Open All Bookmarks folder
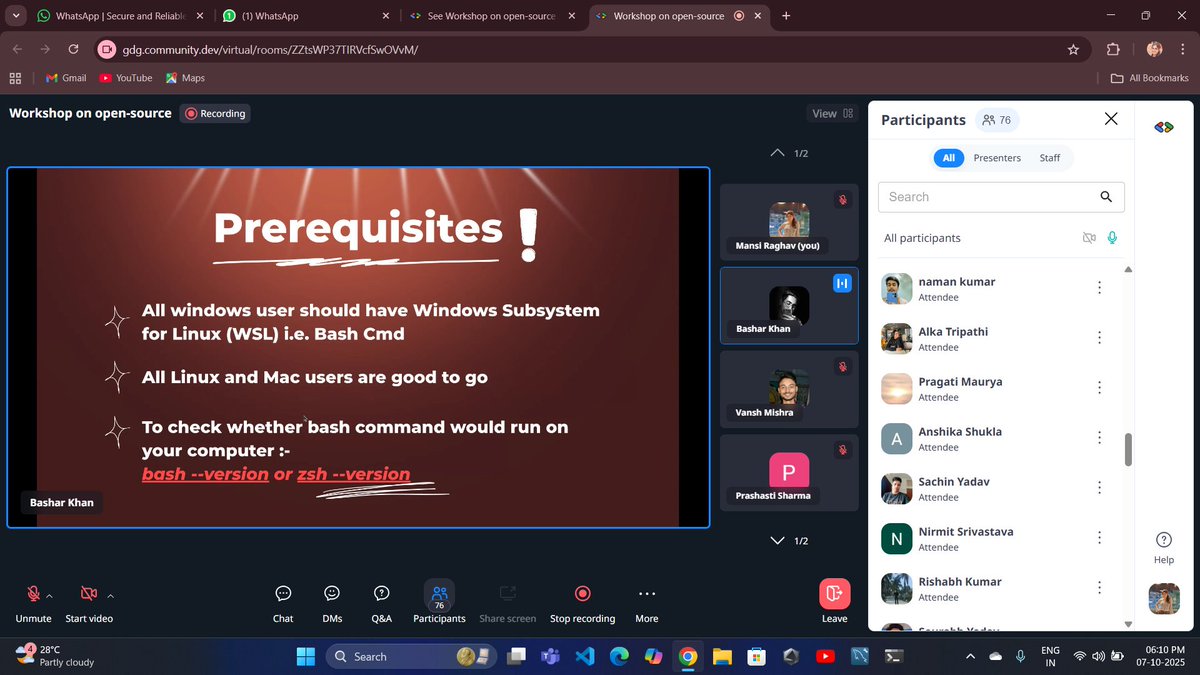Screen dimensions: 1200x675 1149,78
